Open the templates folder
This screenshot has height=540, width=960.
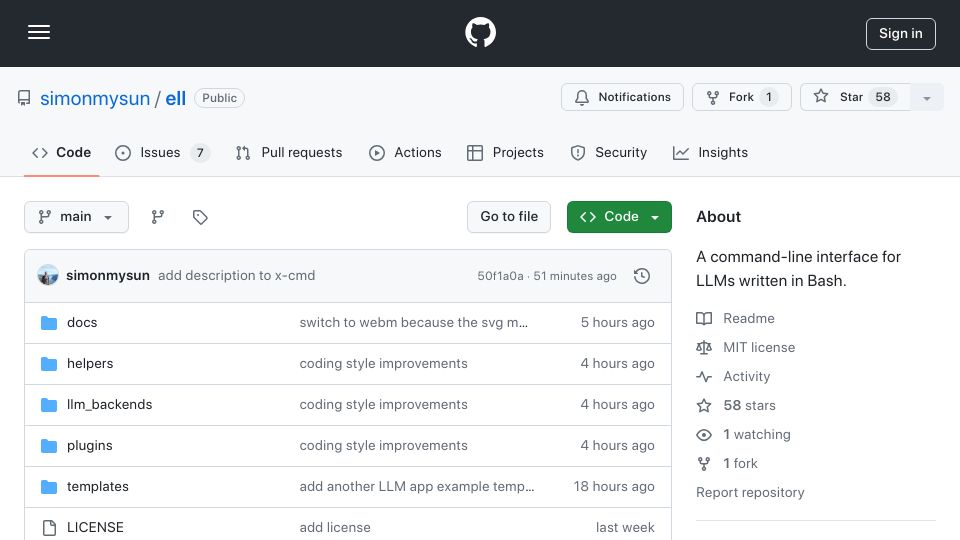[97, 487]
